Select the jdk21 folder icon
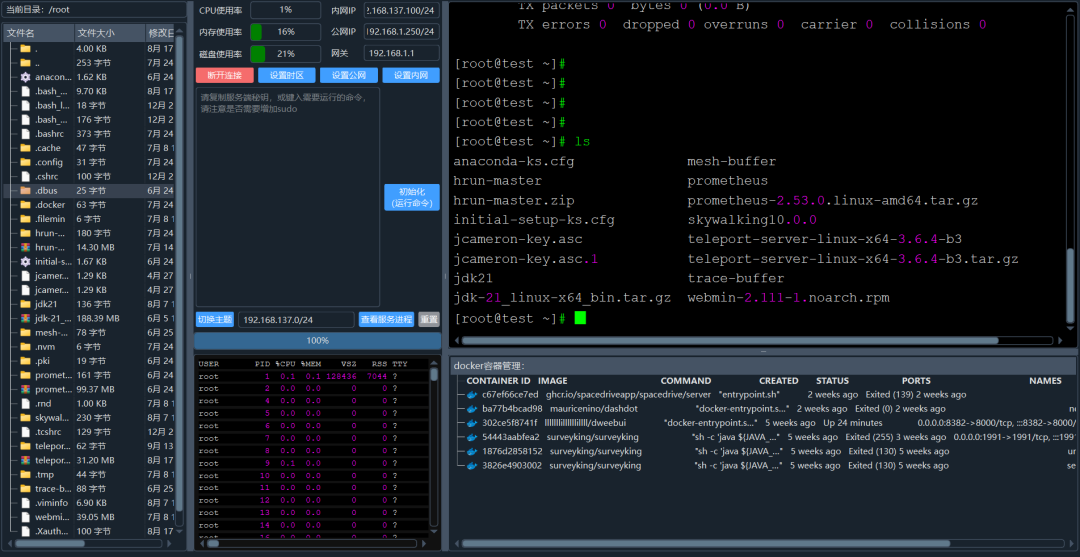The image size is (1080, 557). 25,304
